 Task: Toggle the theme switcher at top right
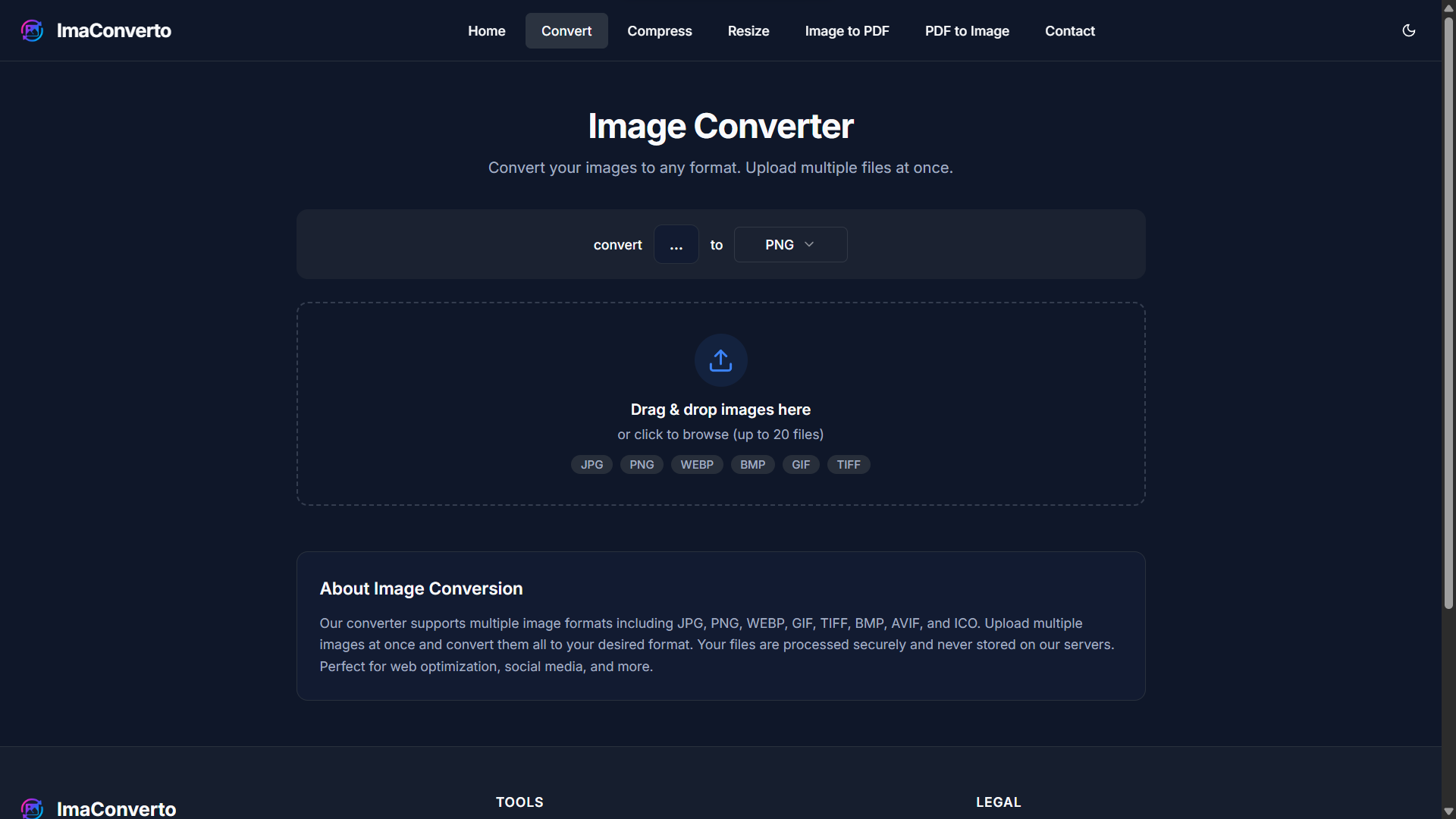pos(1408,30)
